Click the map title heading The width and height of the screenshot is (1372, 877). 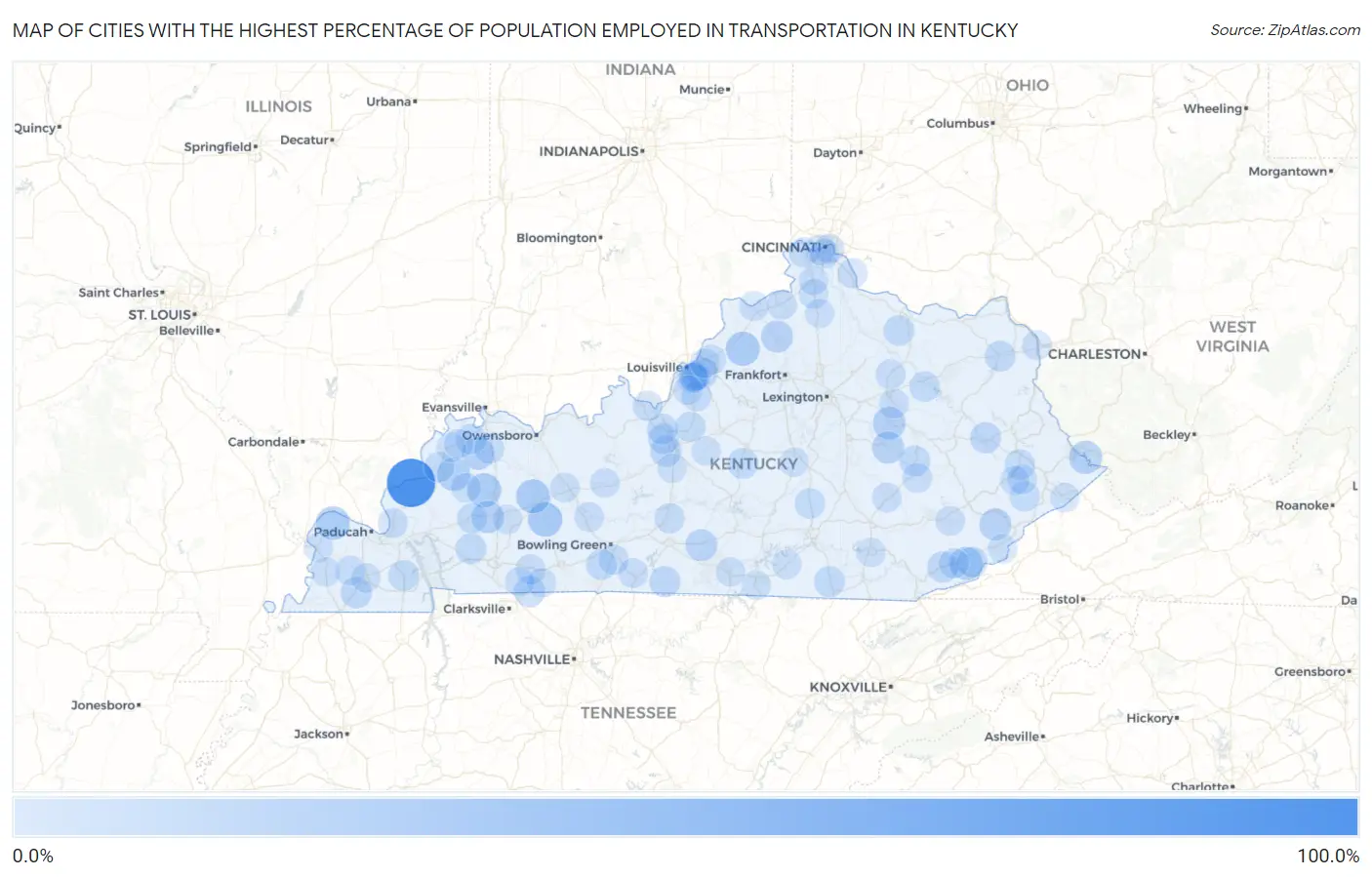click(x=515, y=30)
